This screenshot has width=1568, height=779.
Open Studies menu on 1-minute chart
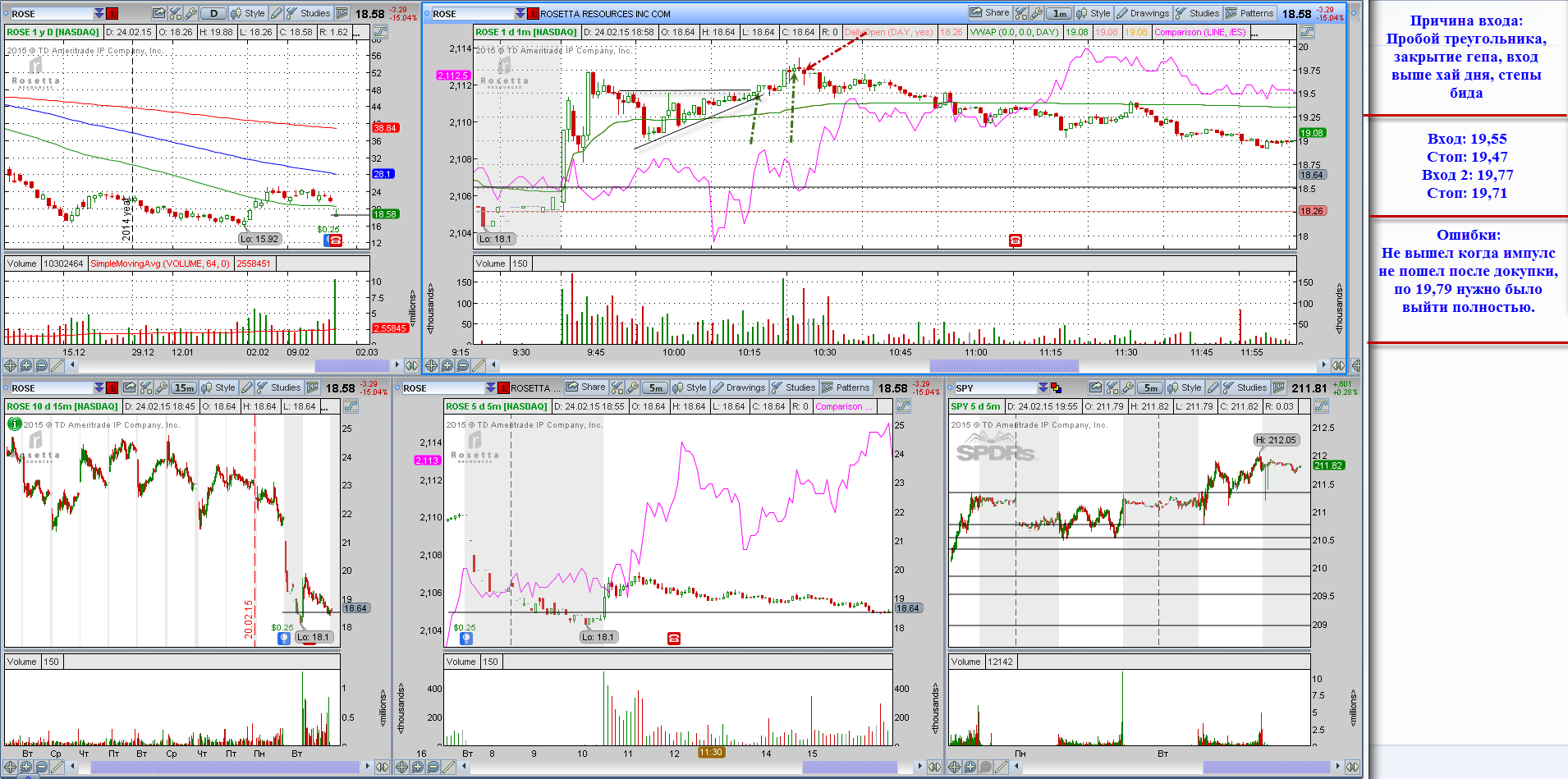point(1198,13)
